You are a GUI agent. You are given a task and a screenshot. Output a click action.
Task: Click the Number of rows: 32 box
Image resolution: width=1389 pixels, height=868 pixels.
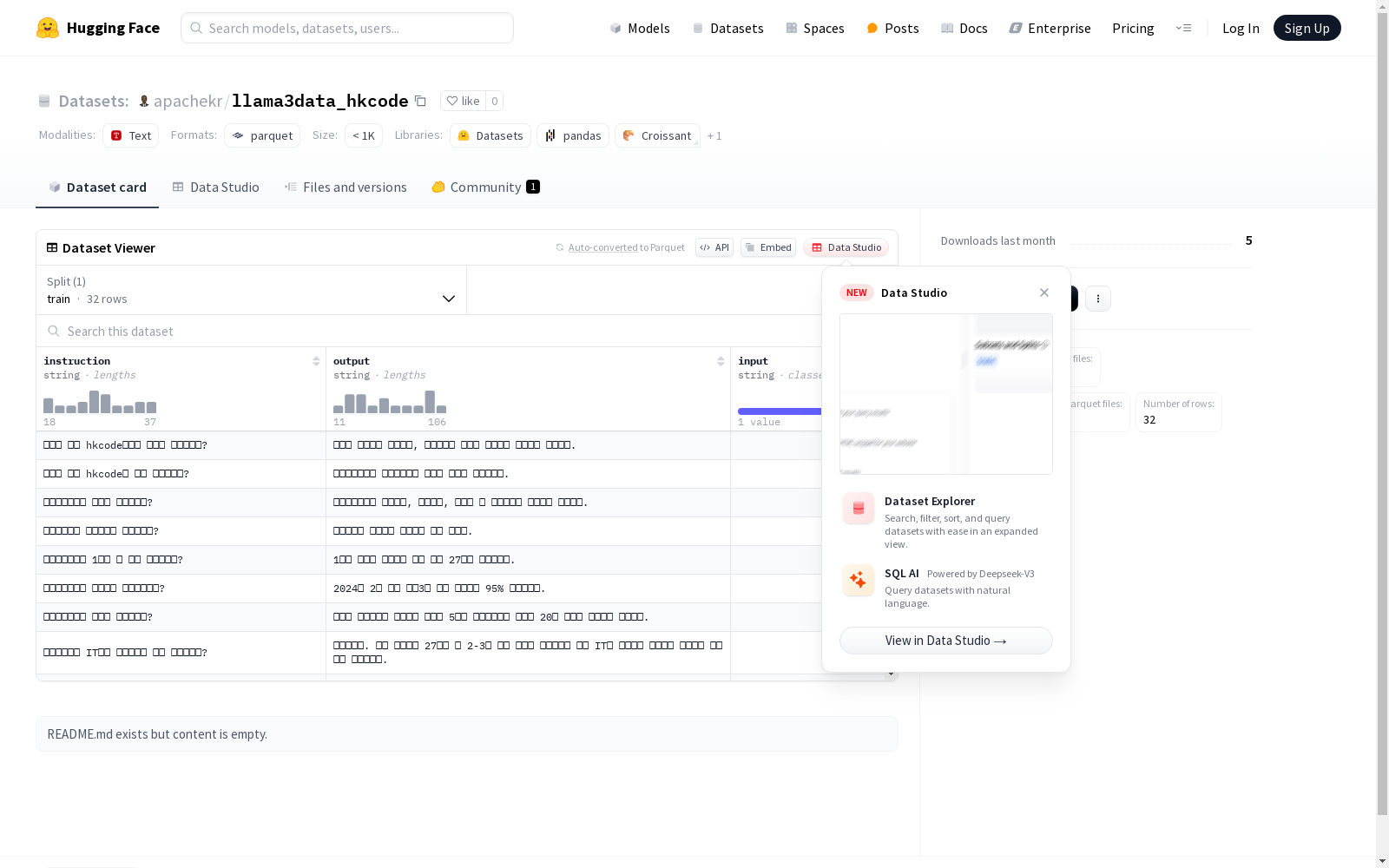(x=1179, y=412)
